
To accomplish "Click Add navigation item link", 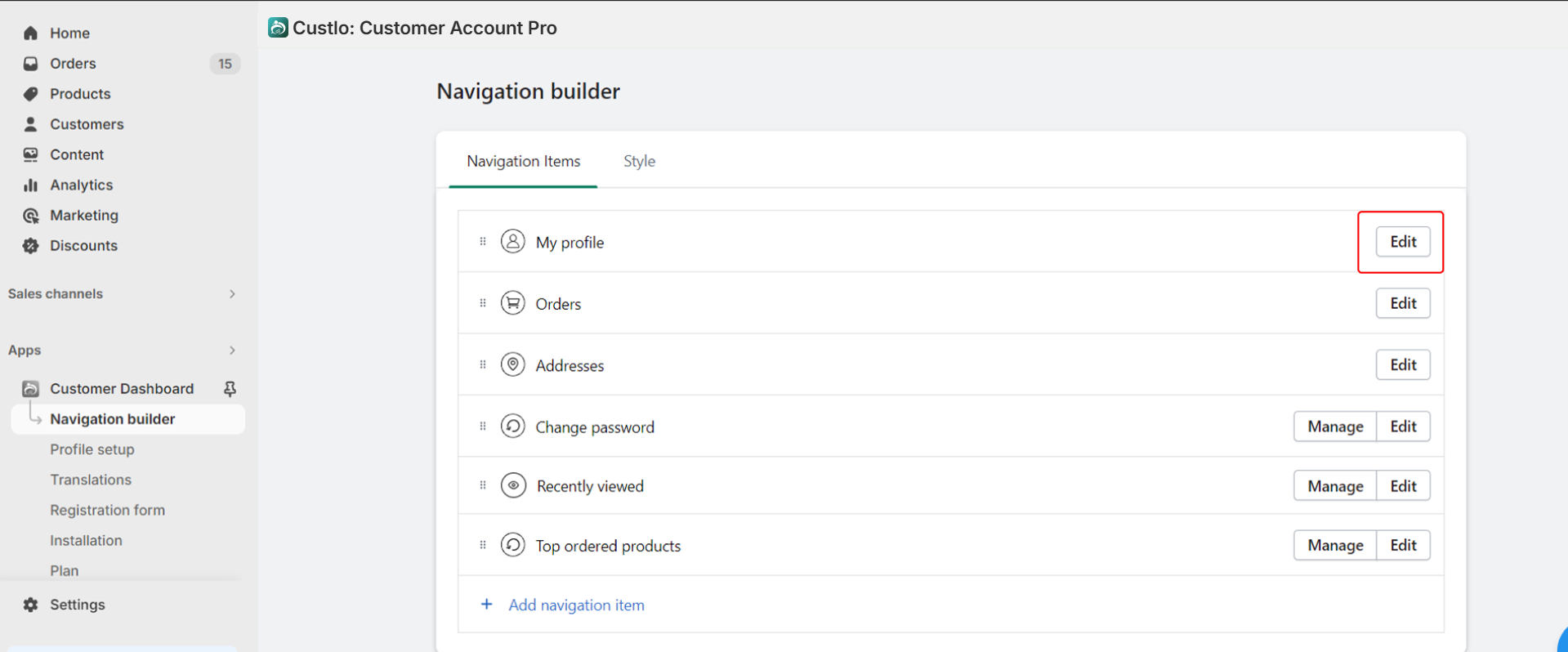I will pos(577,605).
